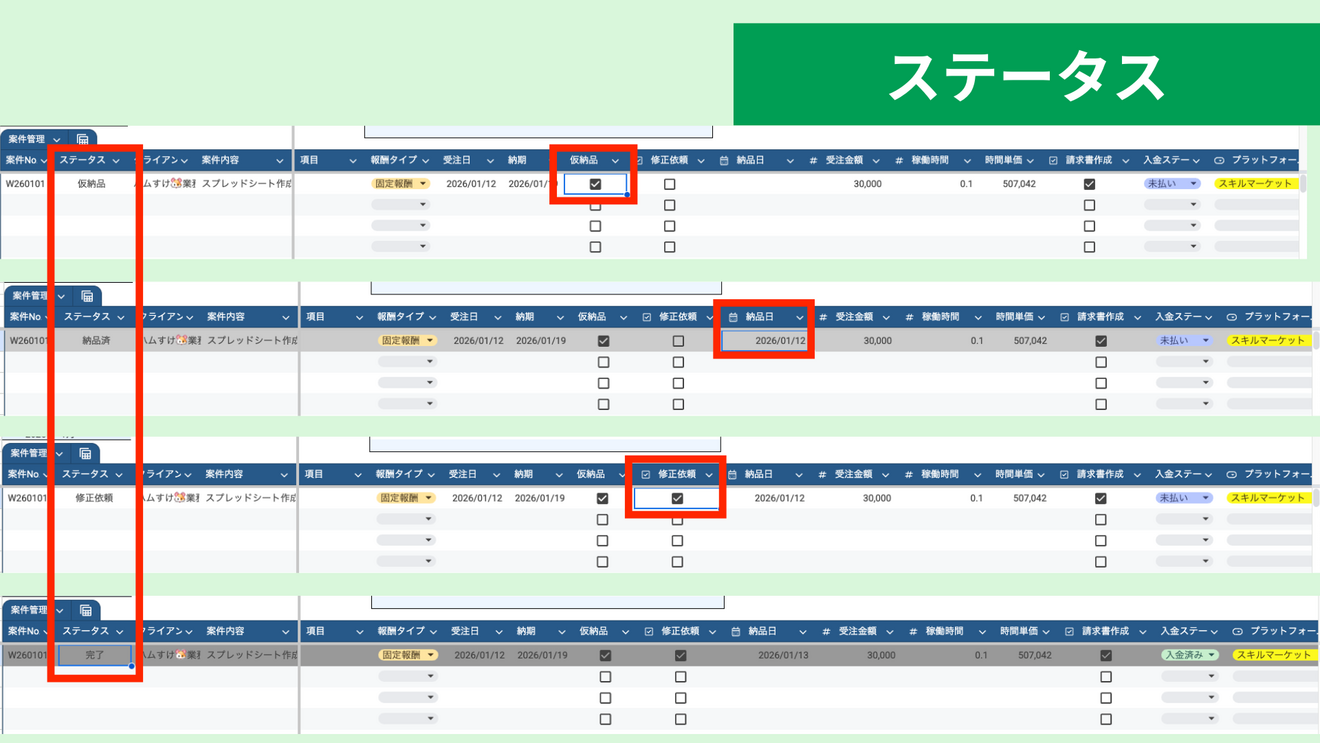Click # icon before 受注金額 in 納品済-status table
The width and height of the screenshot is (1320, 743).
823,317
